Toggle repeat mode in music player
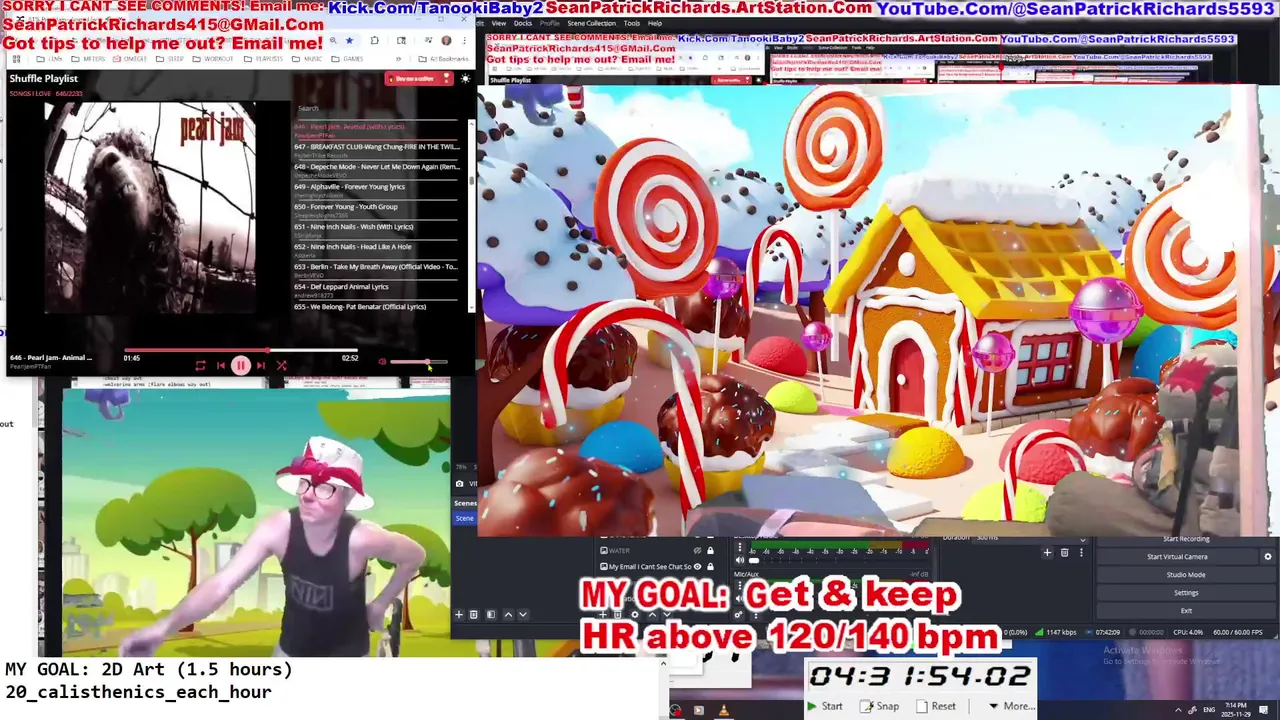This screenshot has height=720, width=1280. pyautogui.click(x=200, y=366)
